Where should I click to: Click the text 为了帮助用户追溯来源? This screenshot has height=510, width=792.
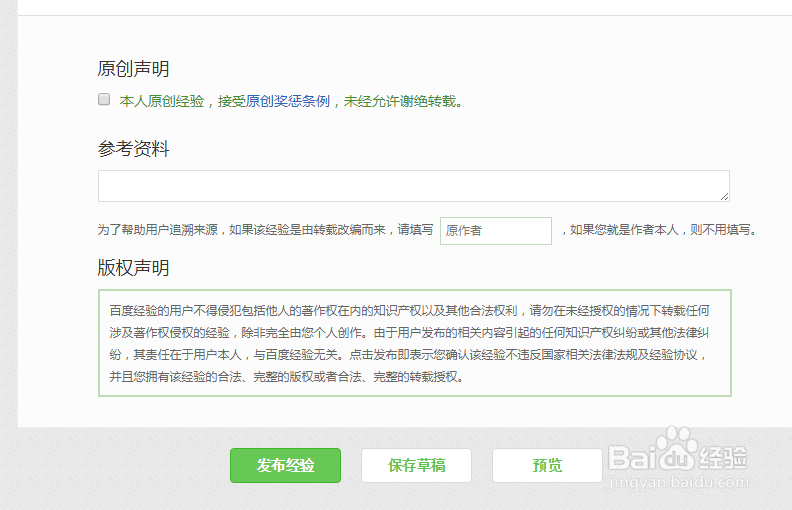(158, 230)
